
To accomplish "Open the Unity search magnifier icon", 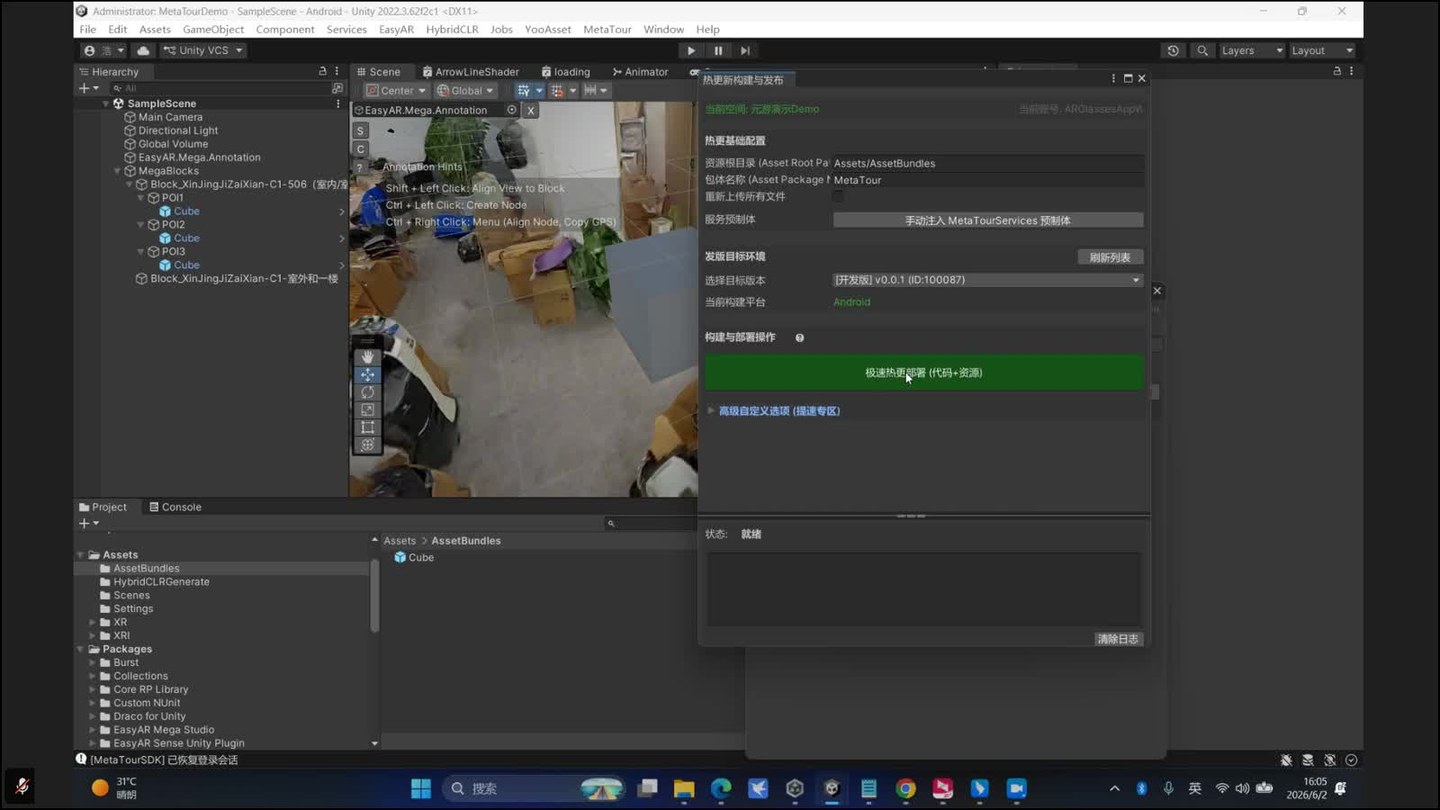I will tap(1202, 51).
